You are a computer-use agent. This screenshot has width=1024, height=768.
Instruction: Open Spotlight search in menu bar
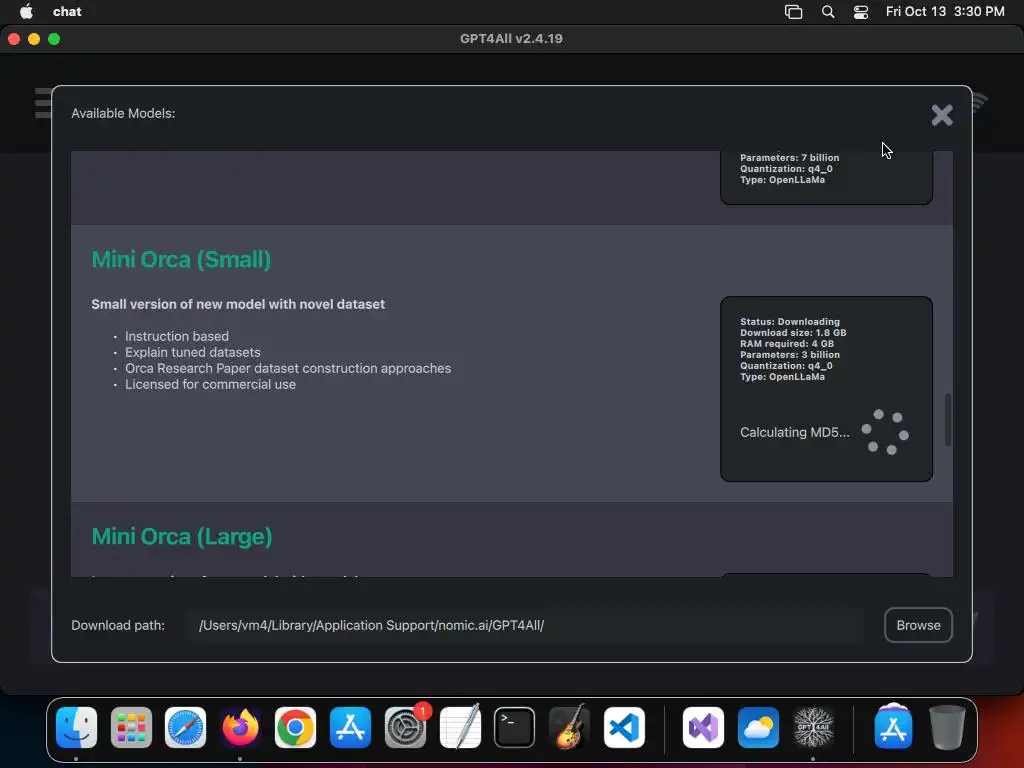point(827,12)
